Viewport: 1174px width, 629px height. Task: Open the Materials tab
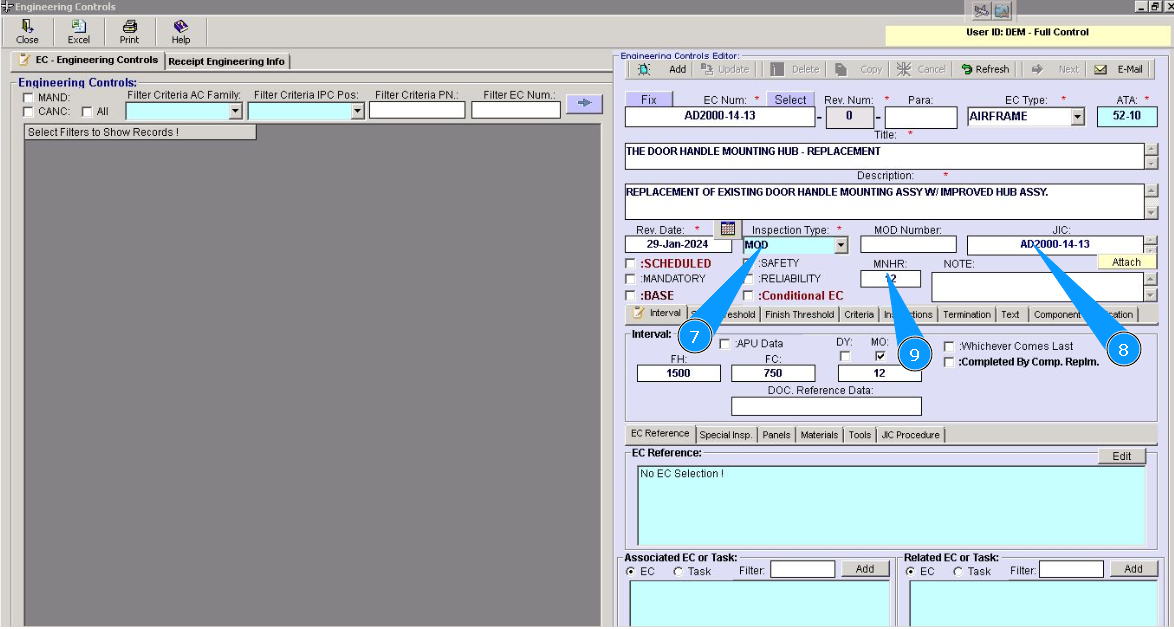[x=819, y=435]
